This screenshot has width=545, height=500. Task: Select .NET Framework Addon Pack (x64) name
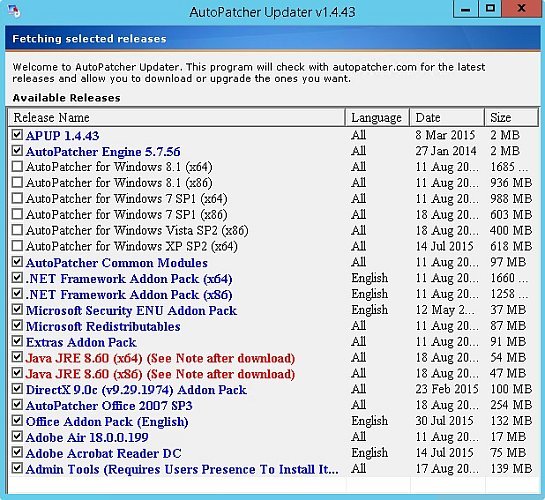coord(129,279)
